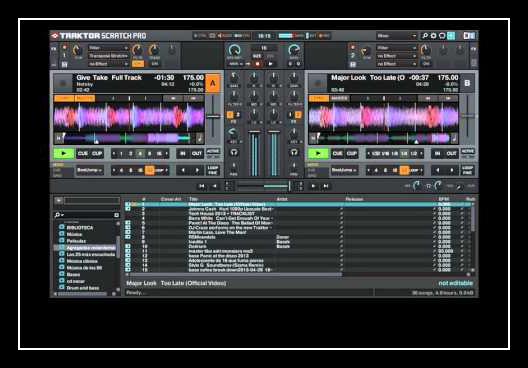Click the headphone cue icon for channel B
This screenshot has width=528, height=368.
point(294,152)
